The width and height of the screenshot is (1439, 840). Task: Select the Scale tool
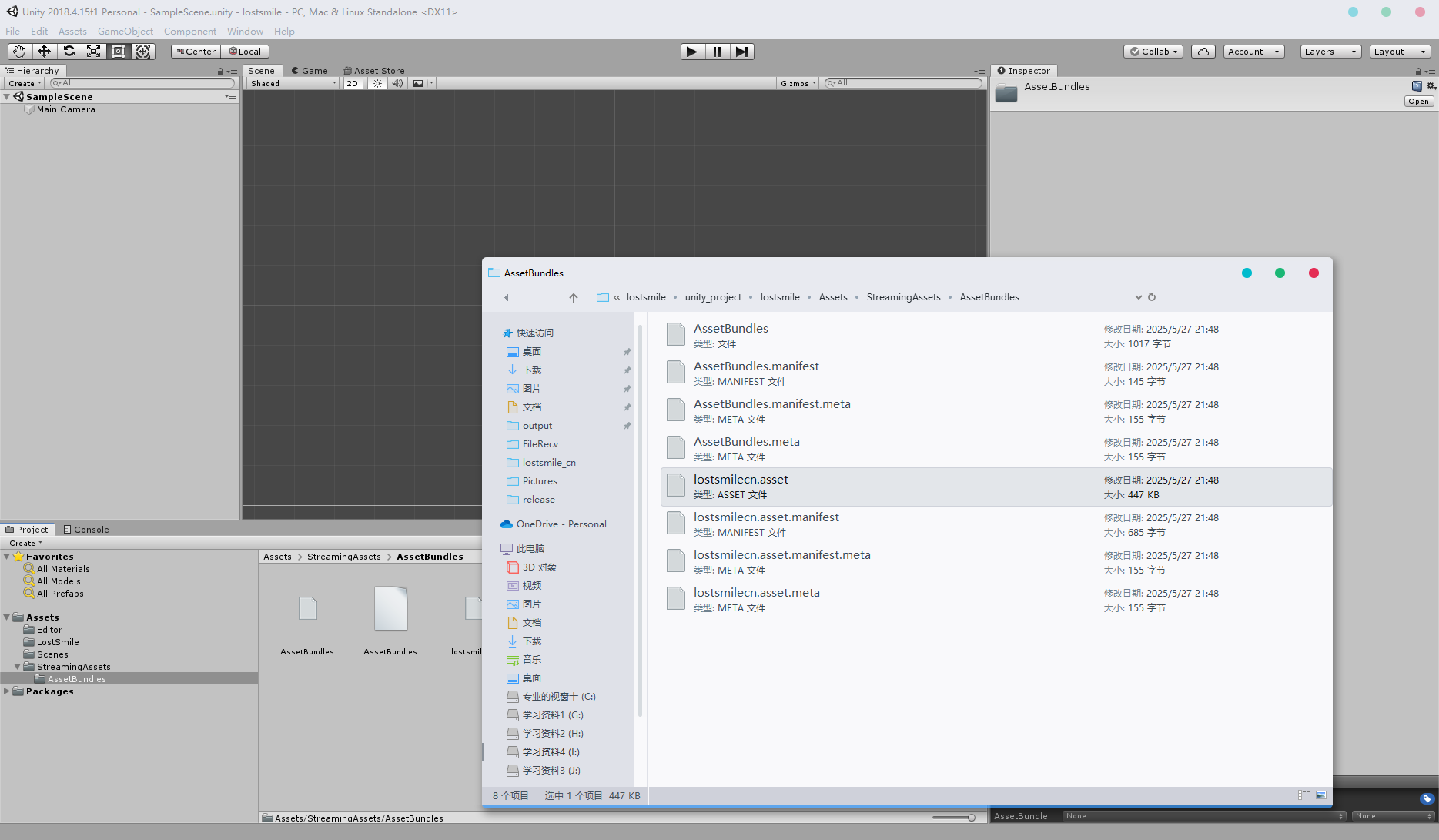(x=93, y=52)
